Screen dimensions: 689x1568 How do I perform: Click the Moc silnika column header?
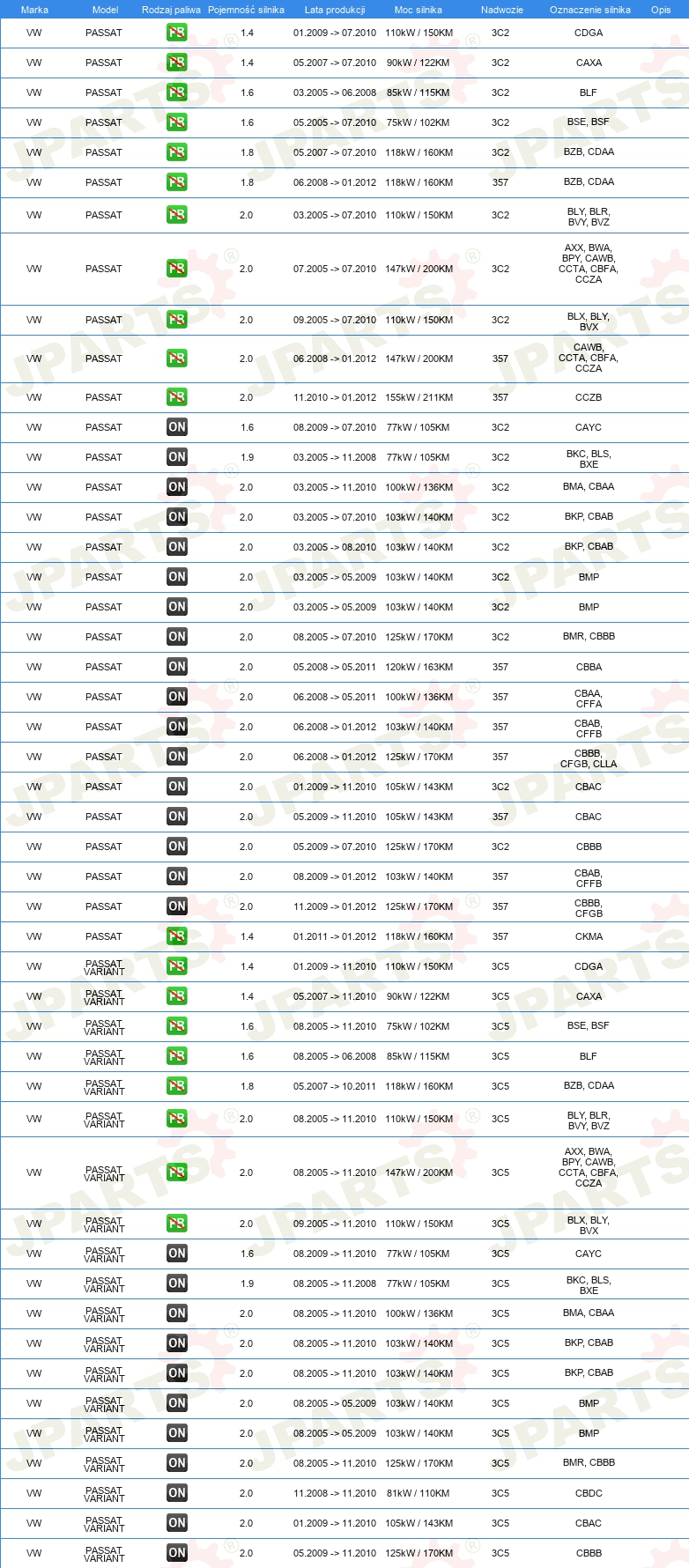click(x=419, y=10)
